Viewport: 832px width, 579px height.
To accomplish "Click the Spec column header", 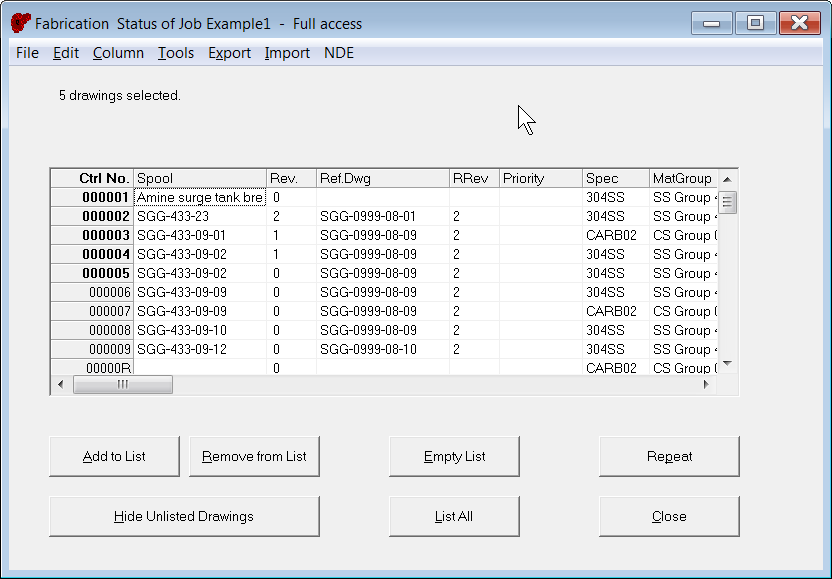I will pyautogui.click(x=615, y=178).
